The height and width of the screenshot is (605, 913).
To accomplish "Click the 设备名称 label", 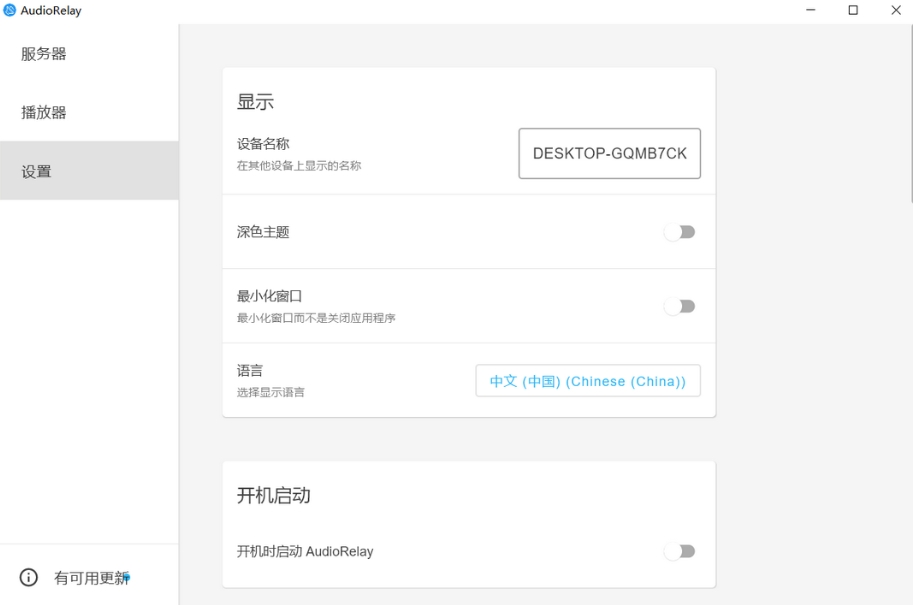I will [x=263, y=144].
